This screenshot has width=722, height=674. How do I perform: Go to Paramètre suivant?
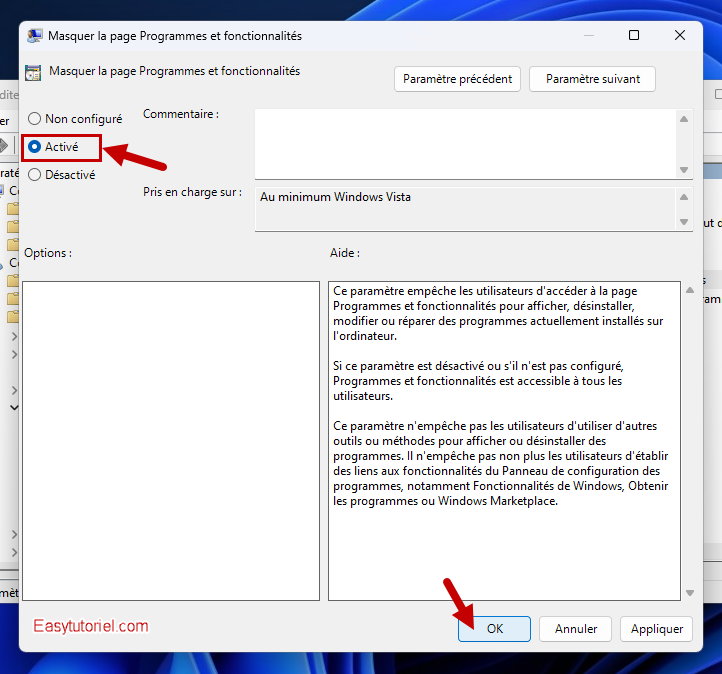593,79
